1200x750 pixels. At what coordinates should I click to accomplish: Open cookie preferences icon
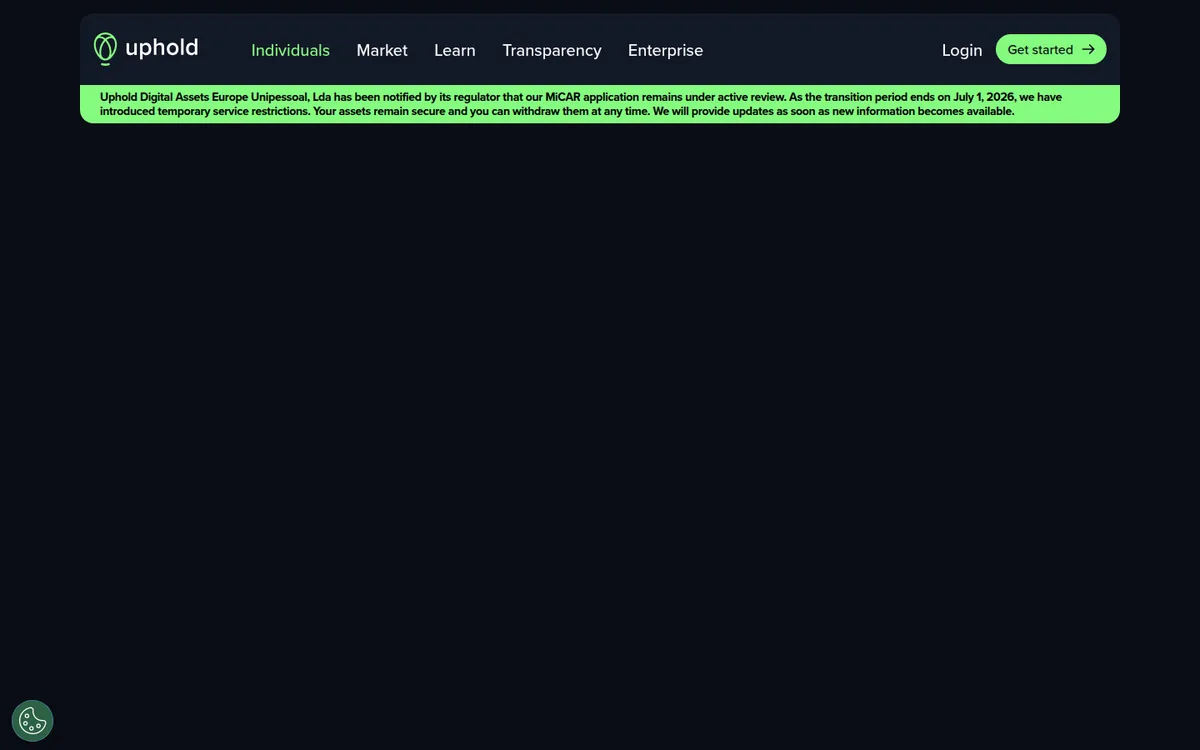33,720
